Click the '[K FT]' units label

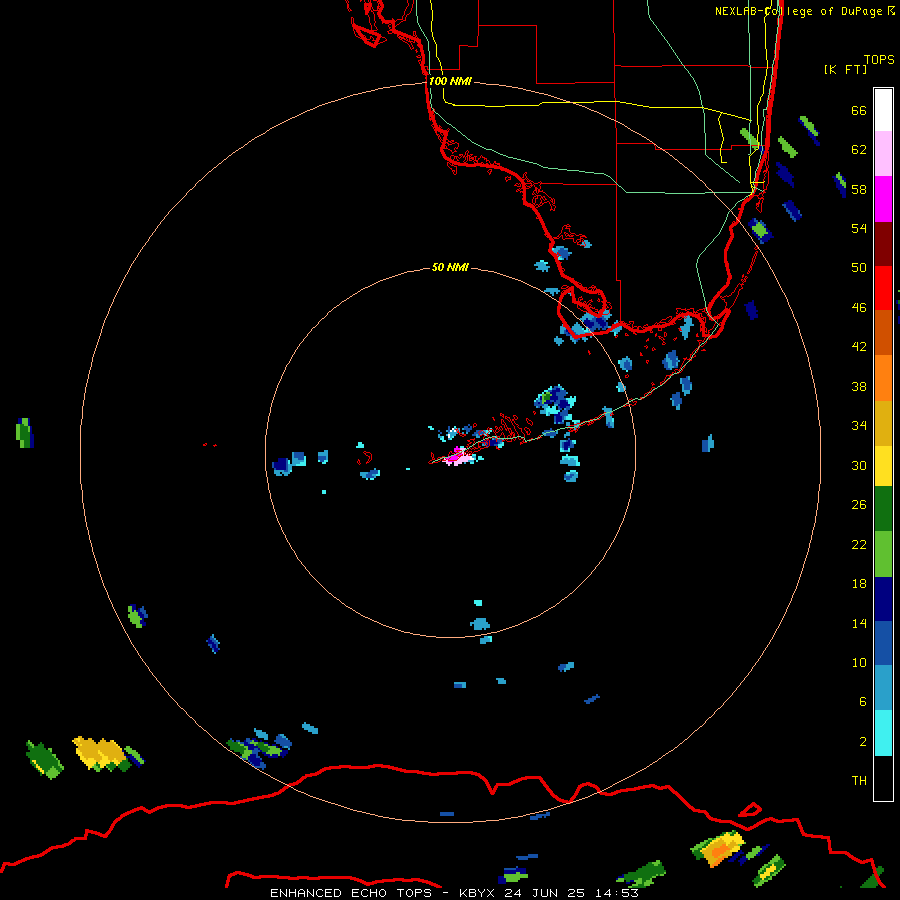click(845, 69)
